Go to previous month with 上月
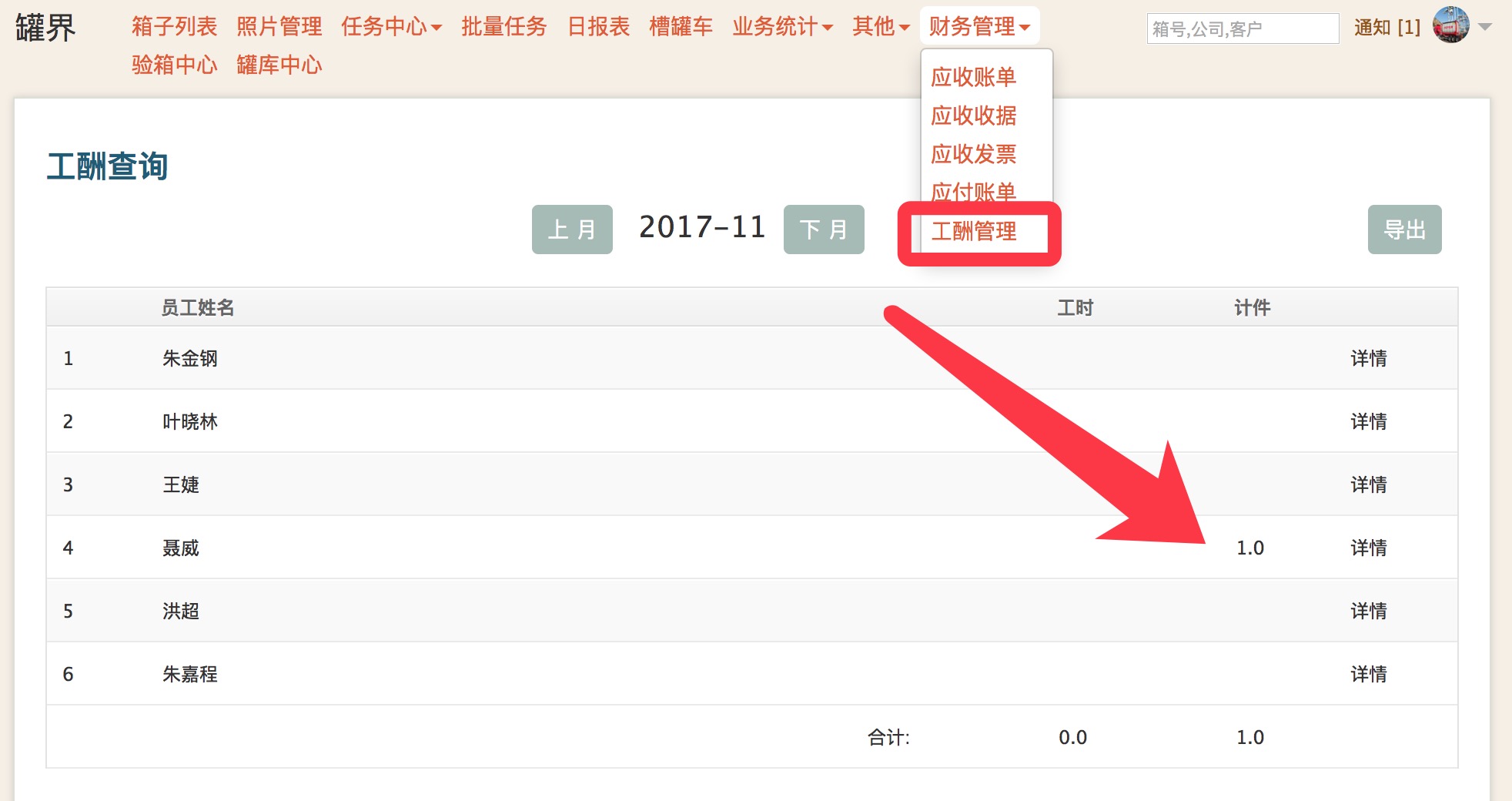The width and height of the screenshot is (1512, 801). click(572, 230)
